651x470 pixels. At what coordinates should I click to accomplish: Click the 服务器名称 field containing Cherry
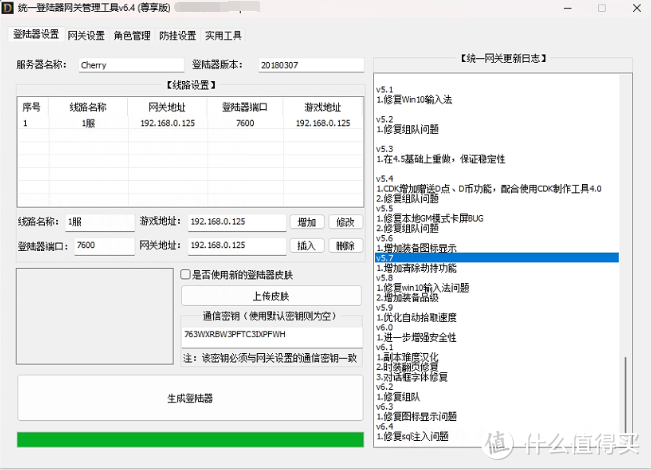click(131, 65)
